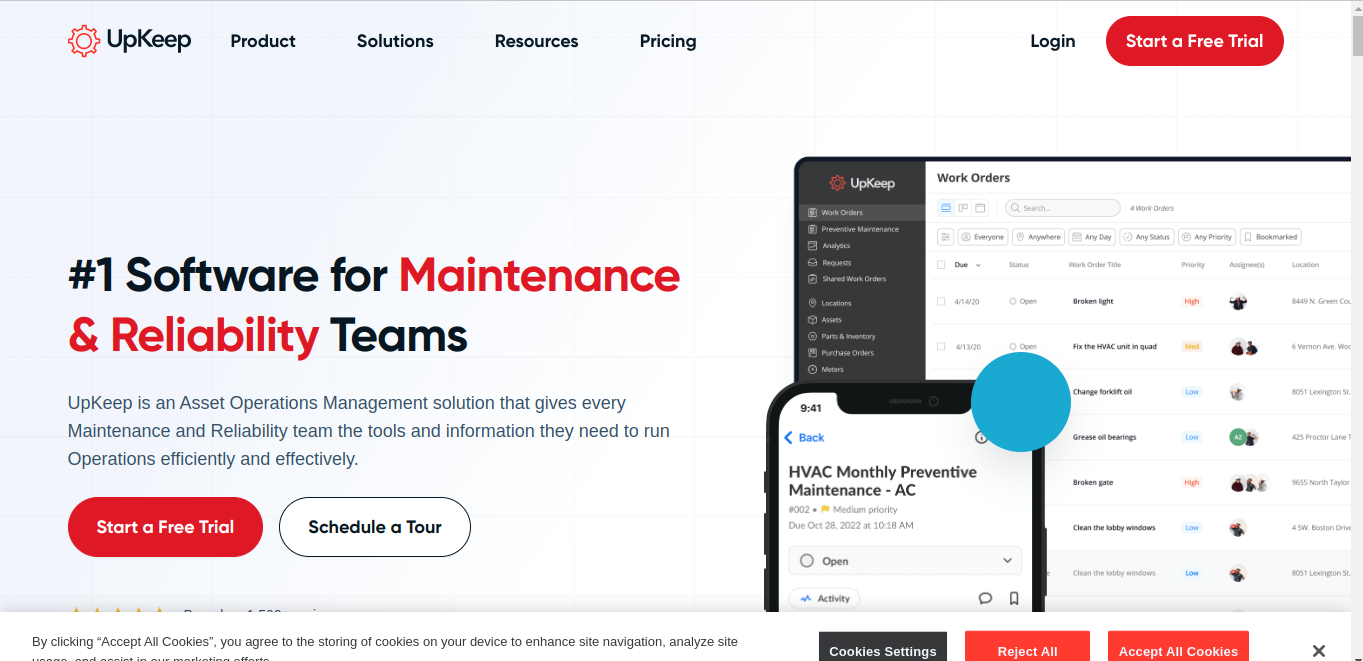The height and width of the screenshot is (661, 1363).
Task: Open the Anywhere location filter
Action: pos(1038,237)
